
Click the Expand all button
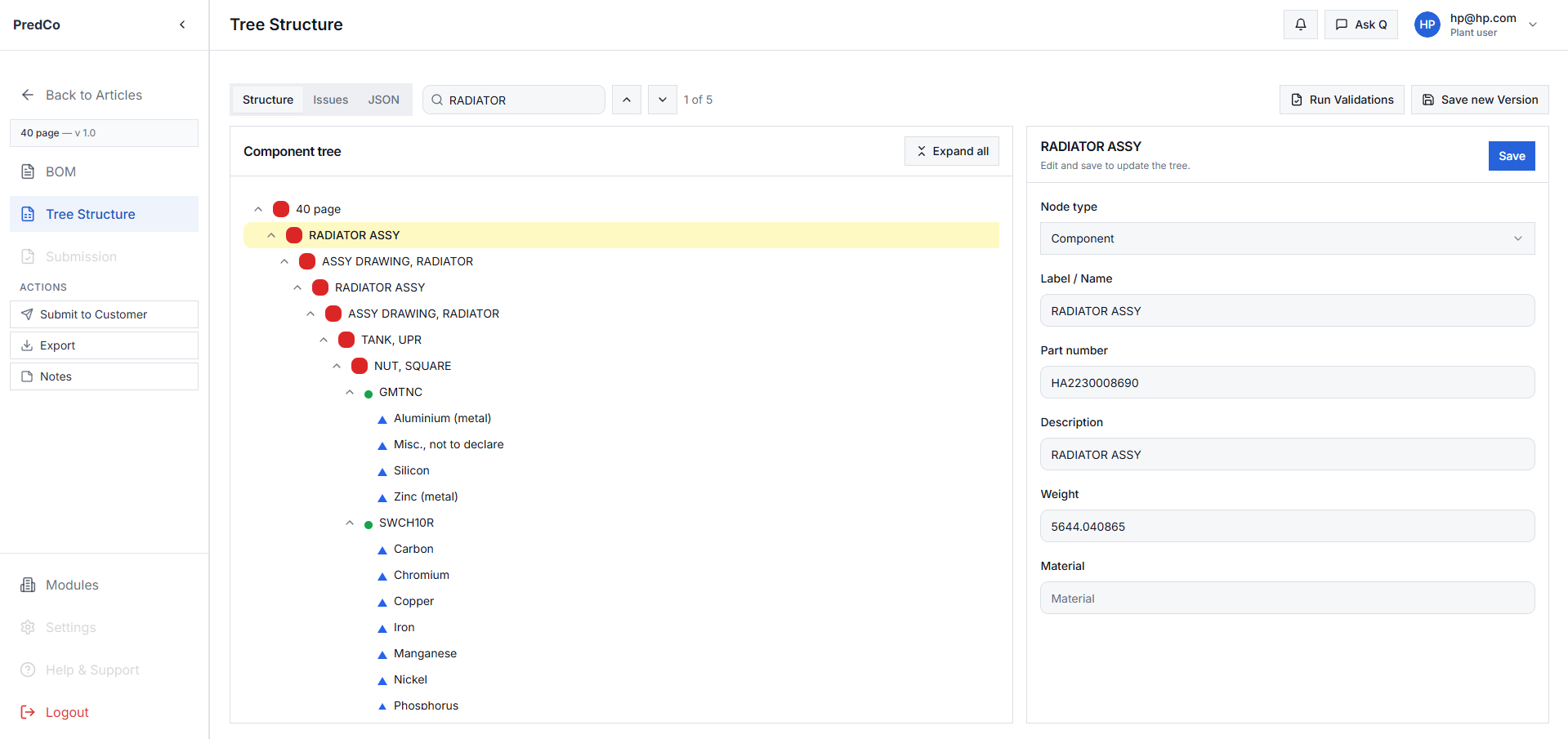point(952,151)
